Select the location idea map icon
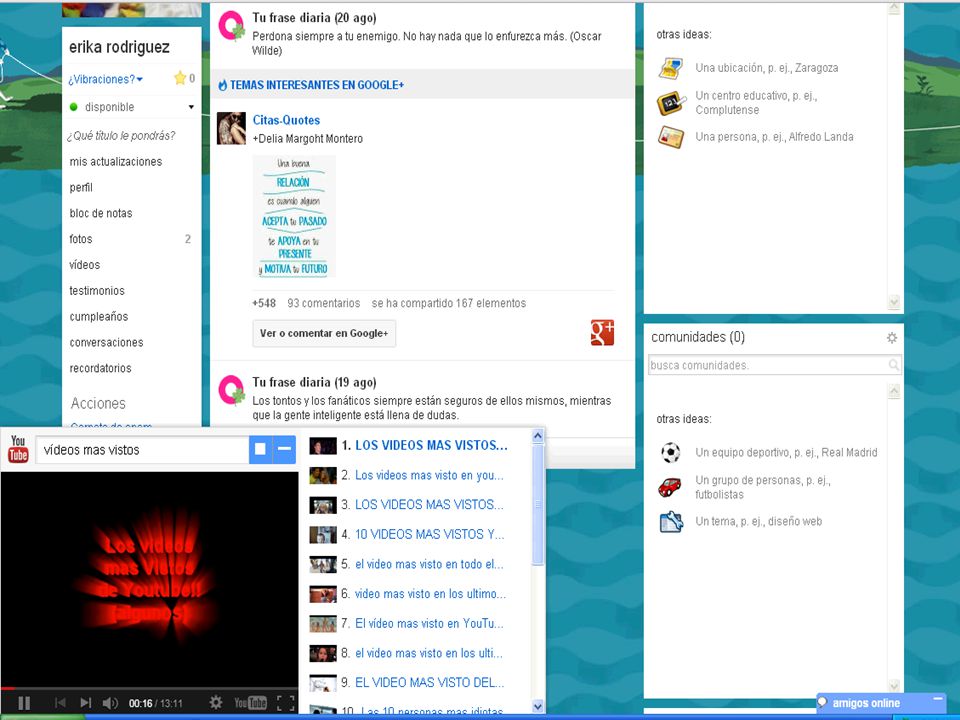 click(670, 68)
